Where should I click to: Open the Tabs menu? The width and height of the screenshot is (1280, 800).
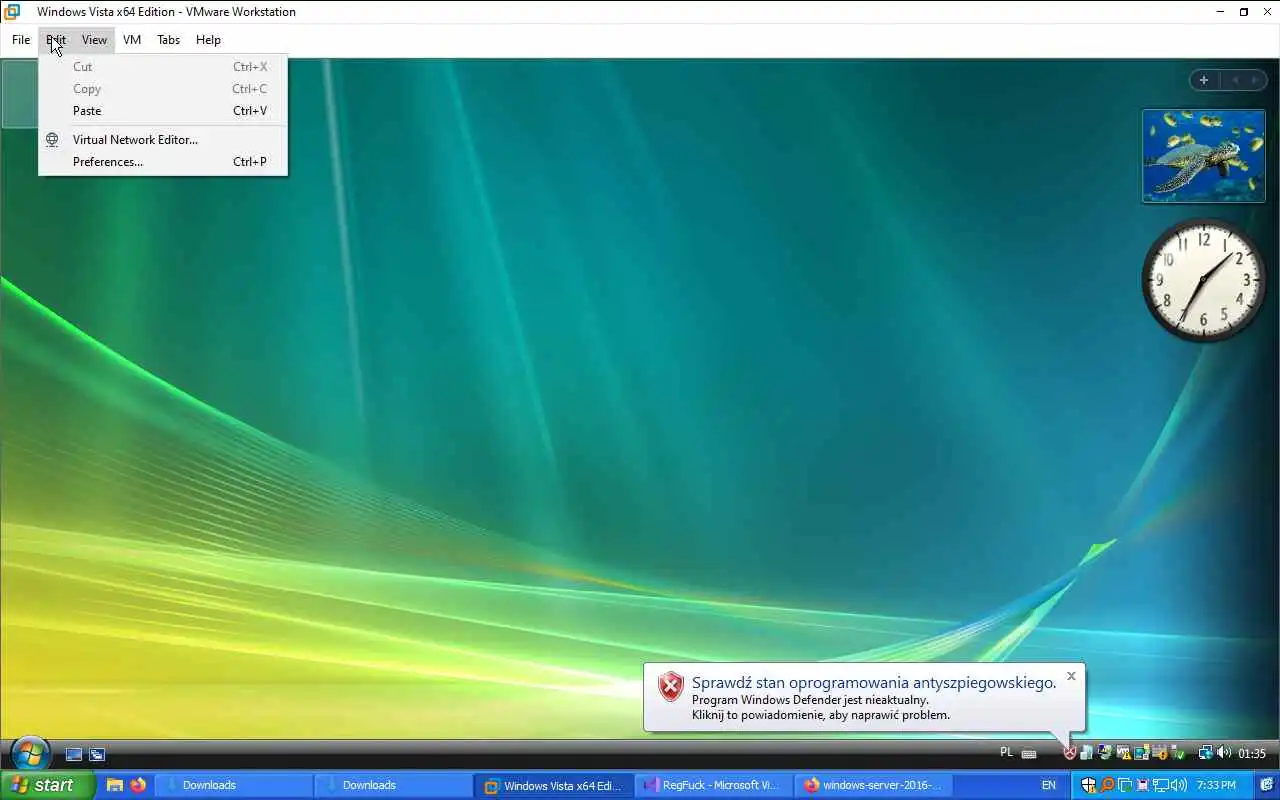[x=168, y=40]
